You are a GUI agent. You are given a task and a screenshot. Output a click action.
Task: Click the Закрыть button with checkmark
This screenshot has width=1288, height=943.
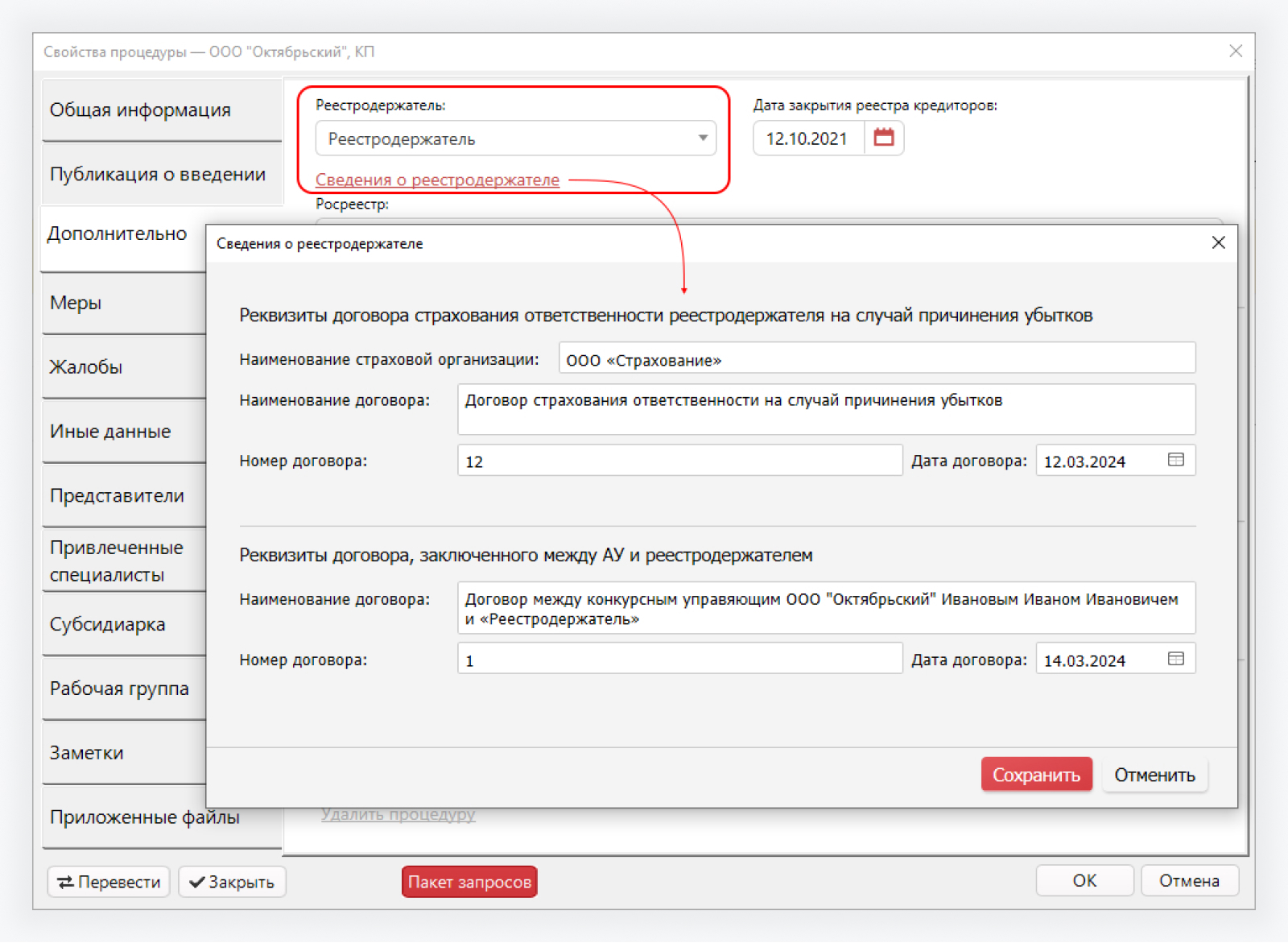coord(232,882)
